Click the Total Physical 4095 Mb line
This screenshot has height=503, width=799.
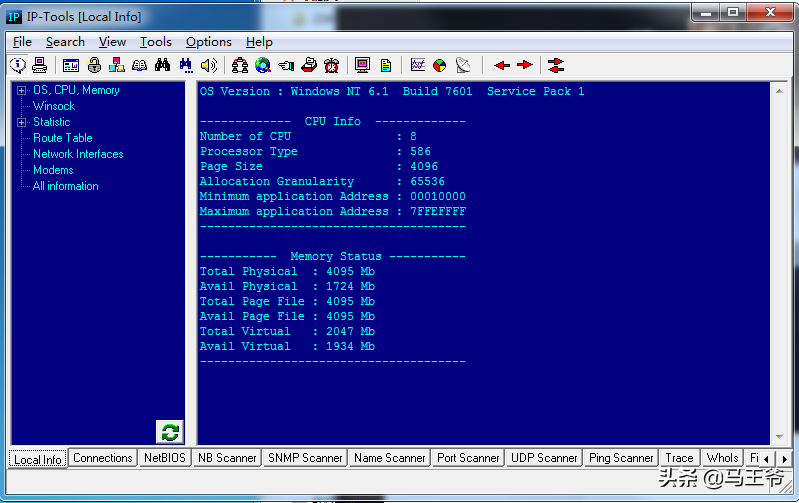click(287, 272)
